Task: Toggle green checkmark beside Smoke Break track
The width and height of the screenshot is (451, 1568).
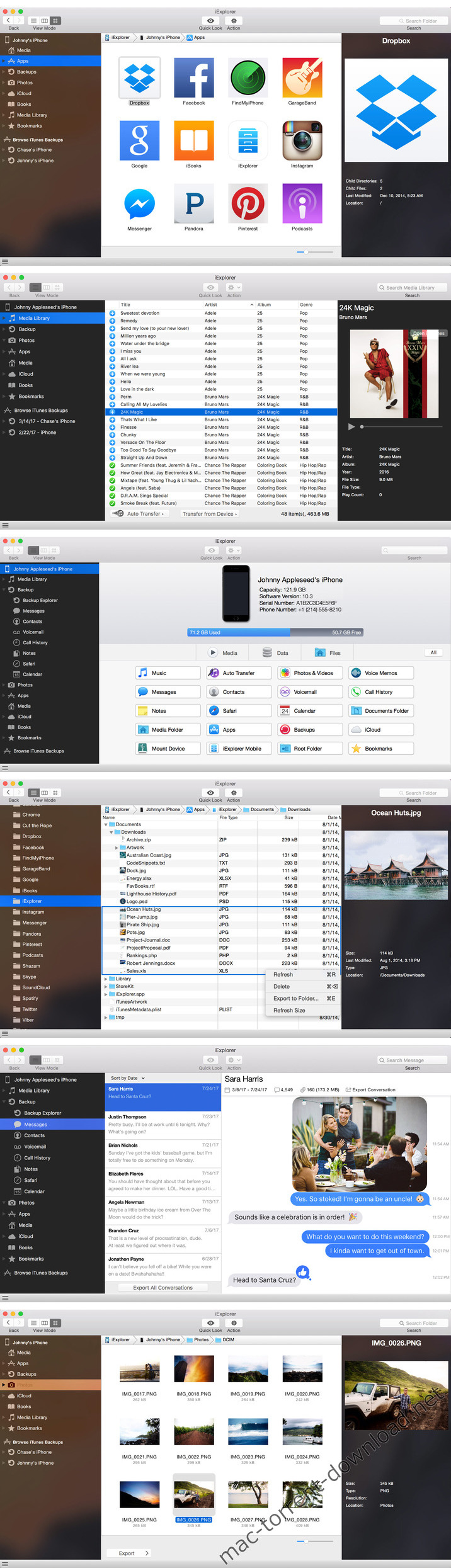Action: 112,503
